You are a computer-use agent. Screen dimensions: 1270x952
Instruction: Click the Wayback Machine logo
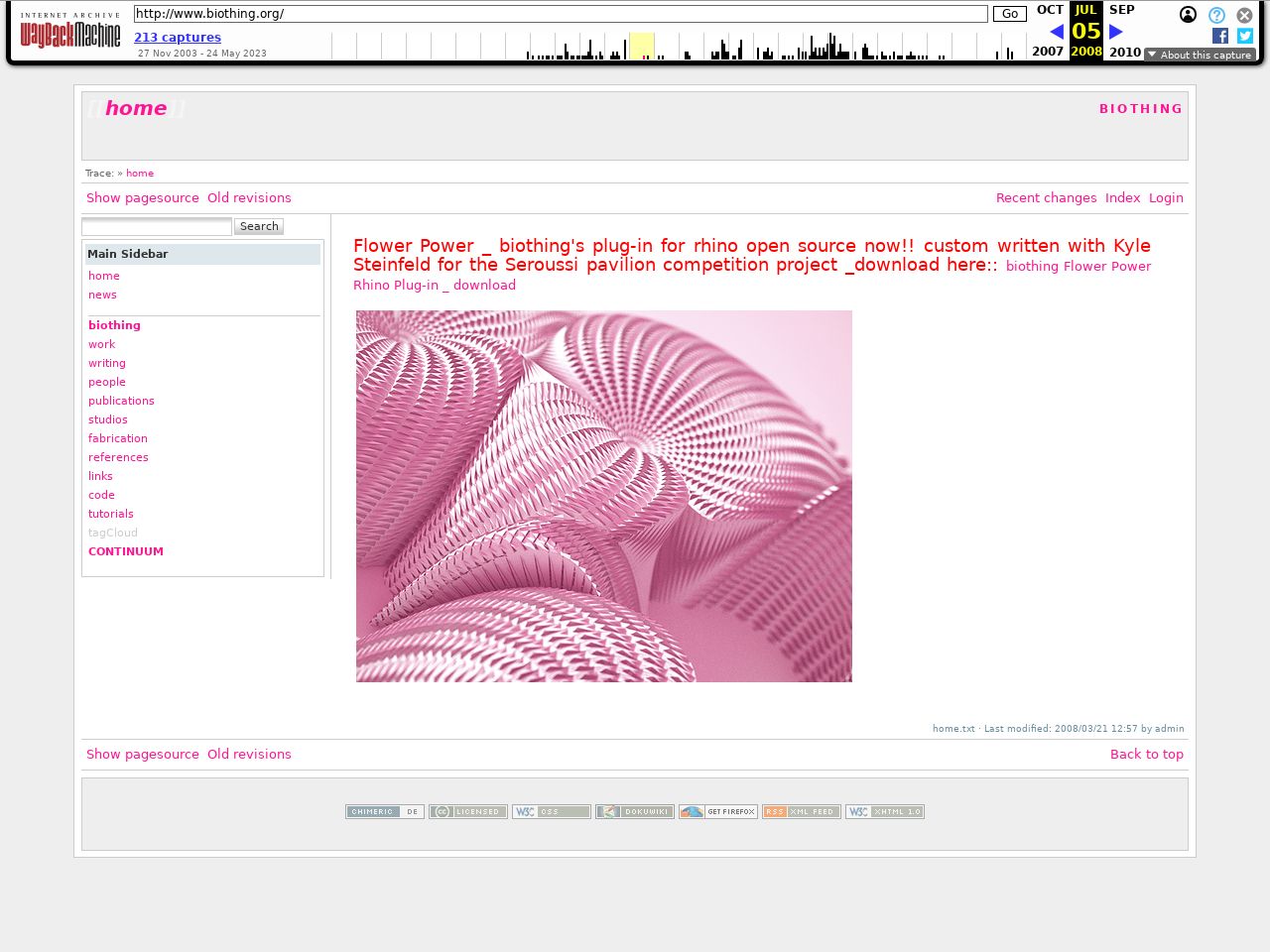(69, 32)
